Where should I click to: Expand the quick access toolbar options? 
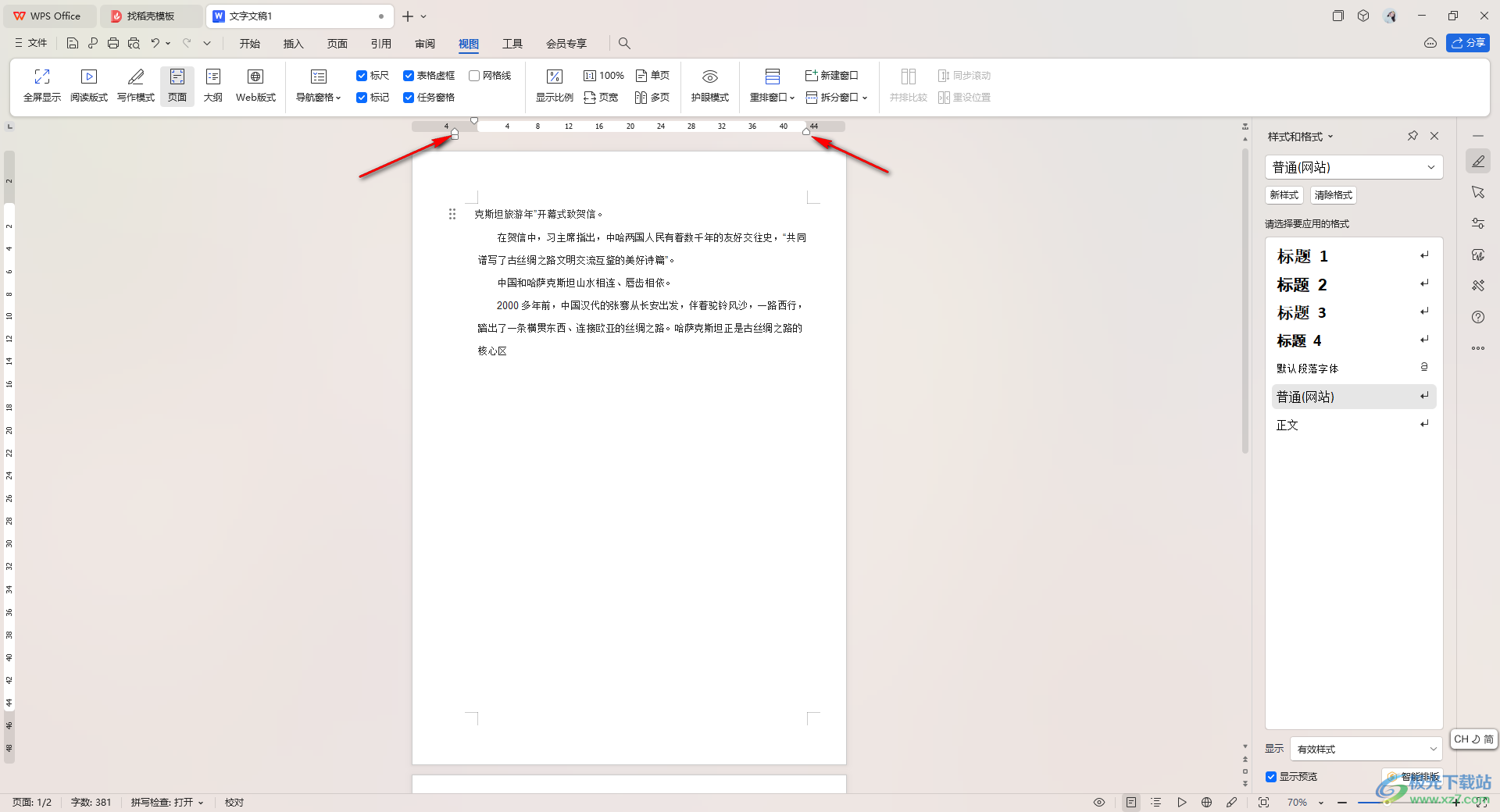[x=207, y=43]
